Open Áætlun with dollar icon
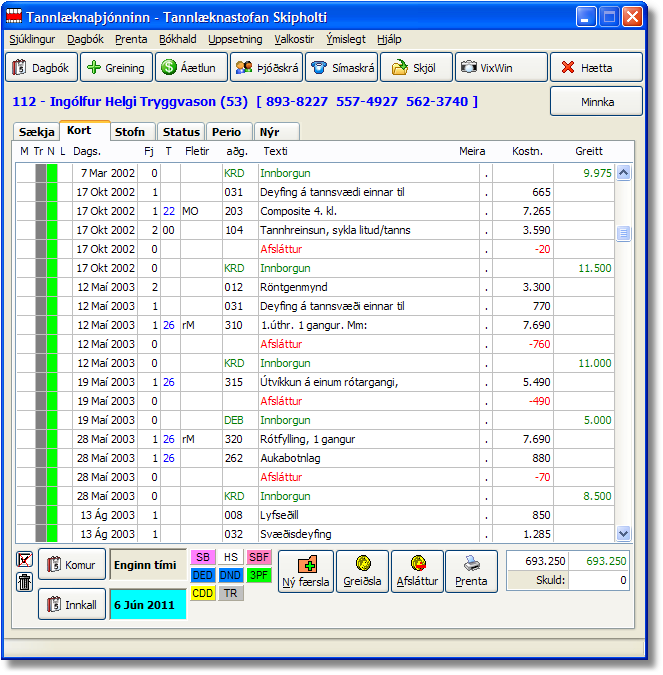This screenshot has height=675, width=663. [191, 67]
